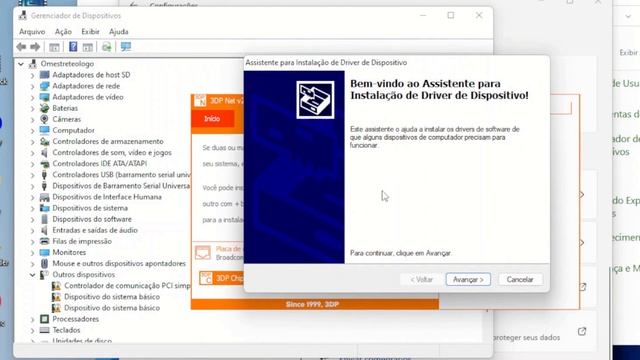Open the Ajuda menu

[x=119, y=31]
